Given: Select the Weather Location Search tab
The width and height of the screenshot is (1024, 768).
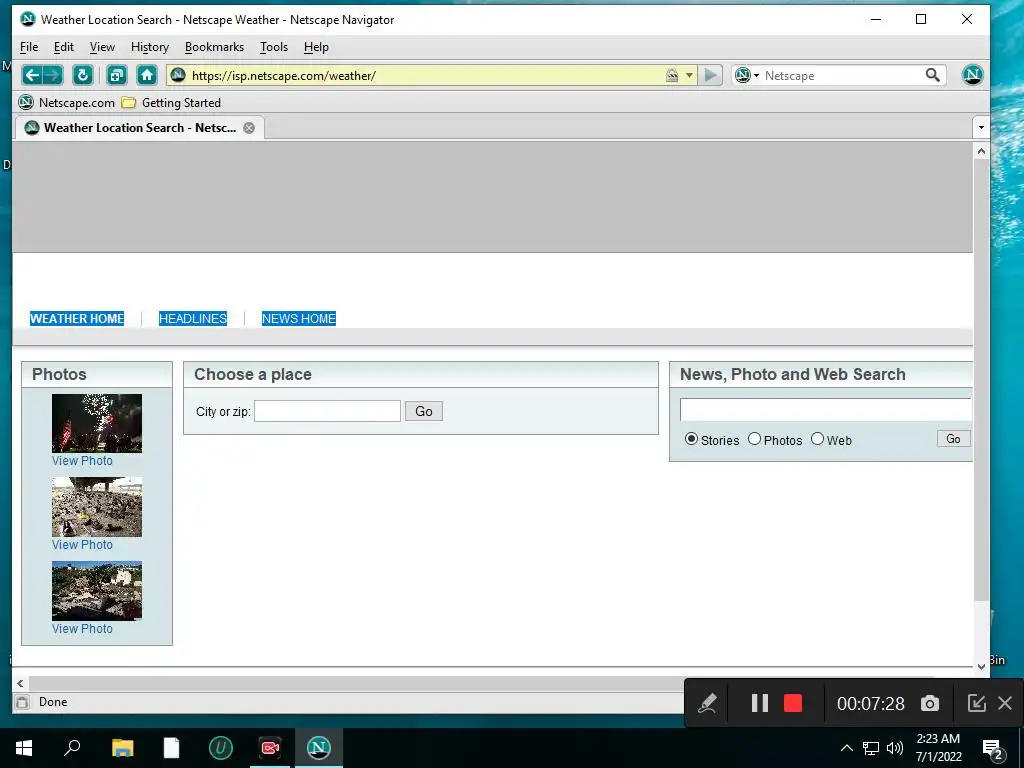Looking at the screenshot, I should pyautogui.click(x=139, y=128).
